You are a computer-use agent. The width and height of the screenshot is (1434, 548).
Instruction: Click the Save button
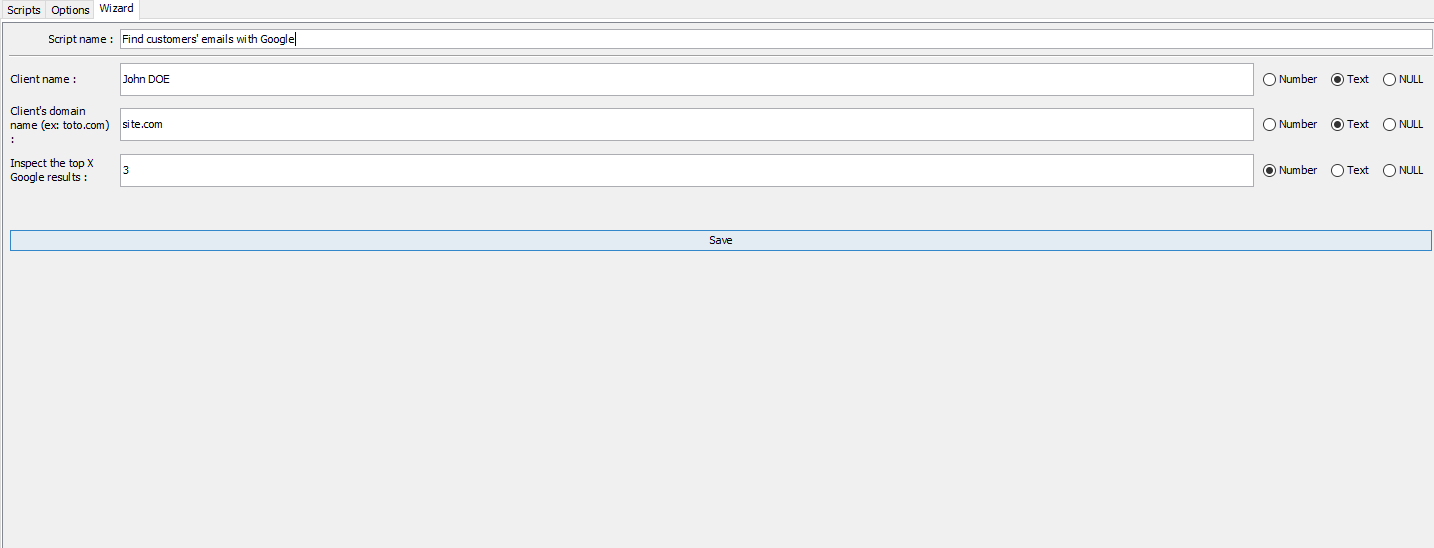[721, 241]
